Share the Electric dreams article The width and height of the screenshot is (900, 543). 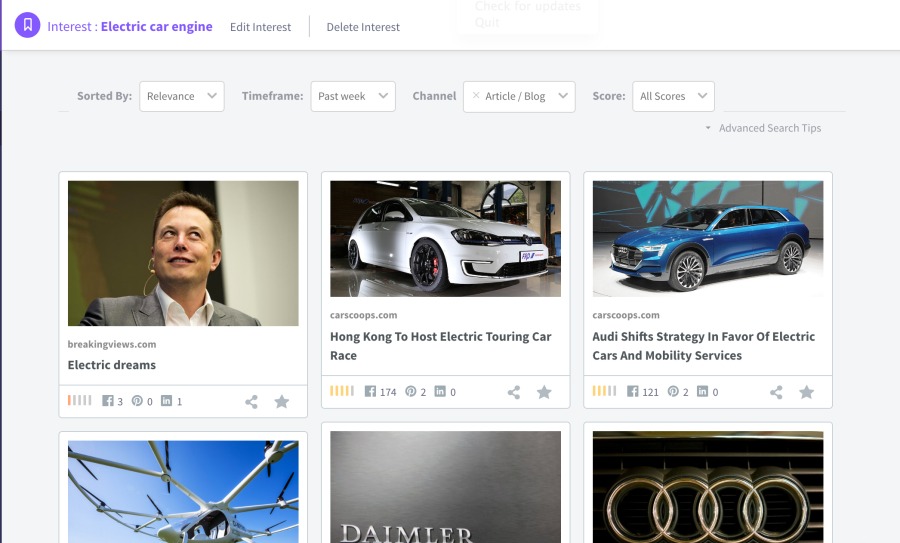[x=251, y=401]
